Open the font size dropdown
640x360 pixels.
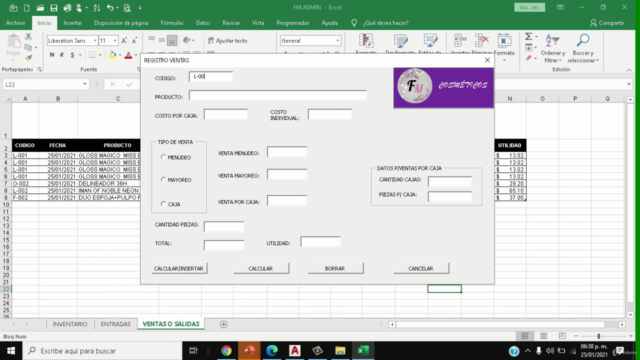115,40
